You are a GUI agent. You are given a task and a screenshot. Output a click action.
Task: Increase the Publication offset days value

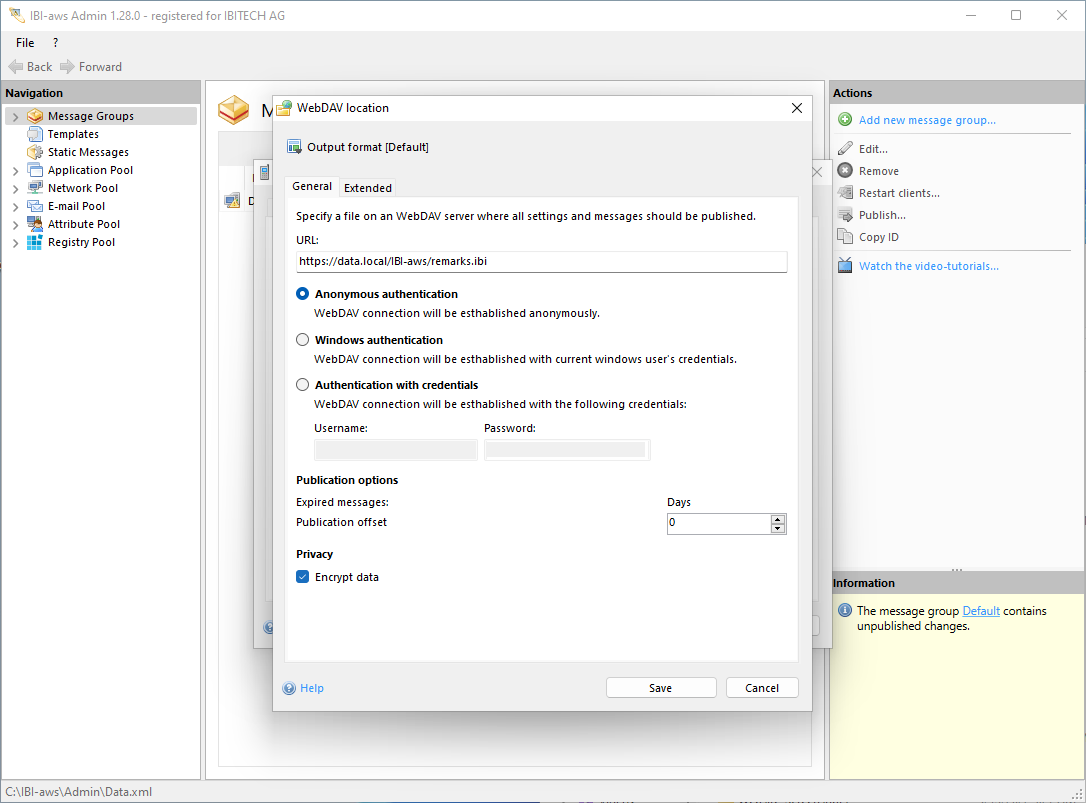click(778, 519)
